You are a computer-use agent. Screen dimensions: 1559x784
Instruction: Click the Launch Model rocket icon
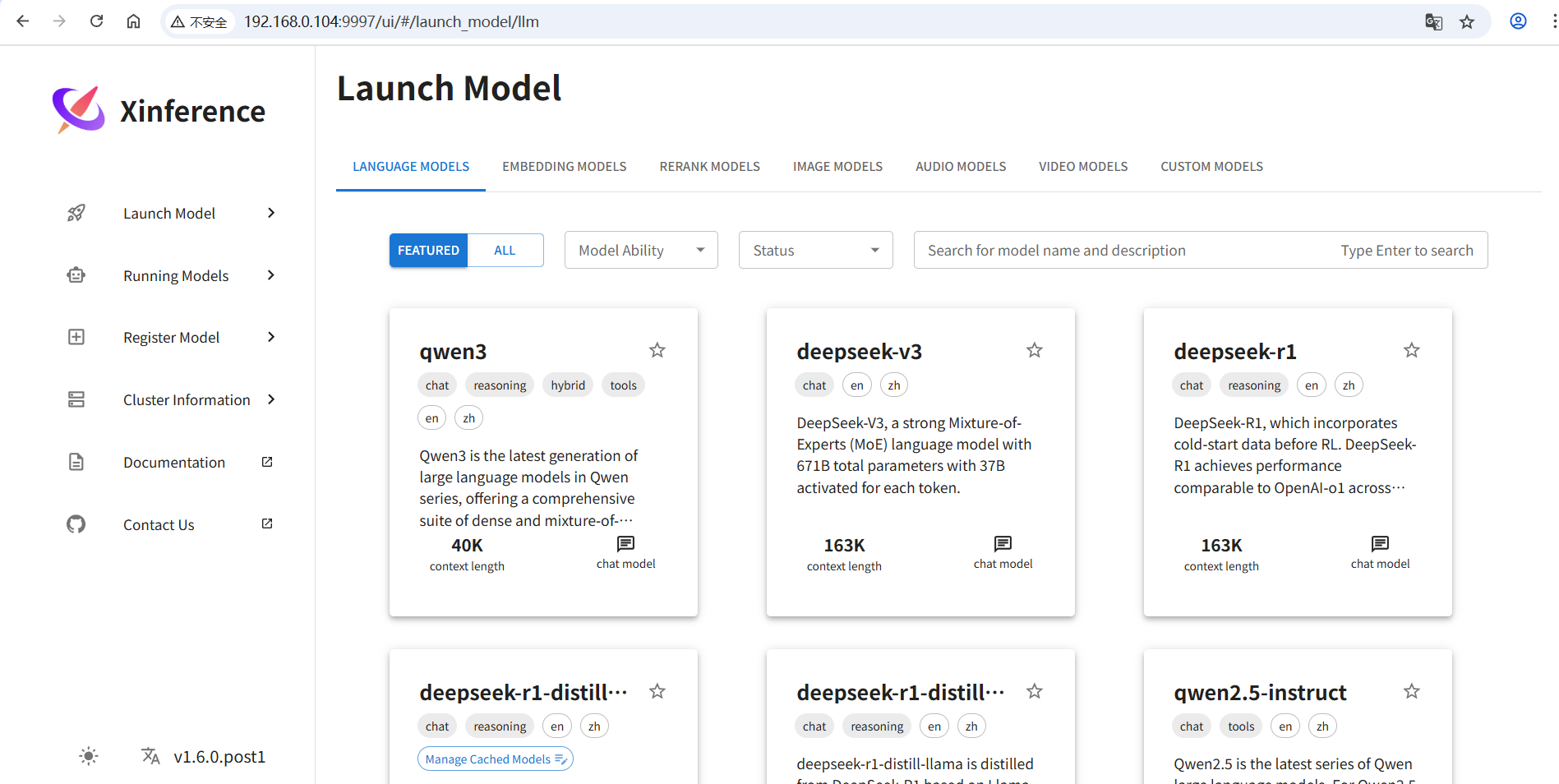click(x=76, y=213)
